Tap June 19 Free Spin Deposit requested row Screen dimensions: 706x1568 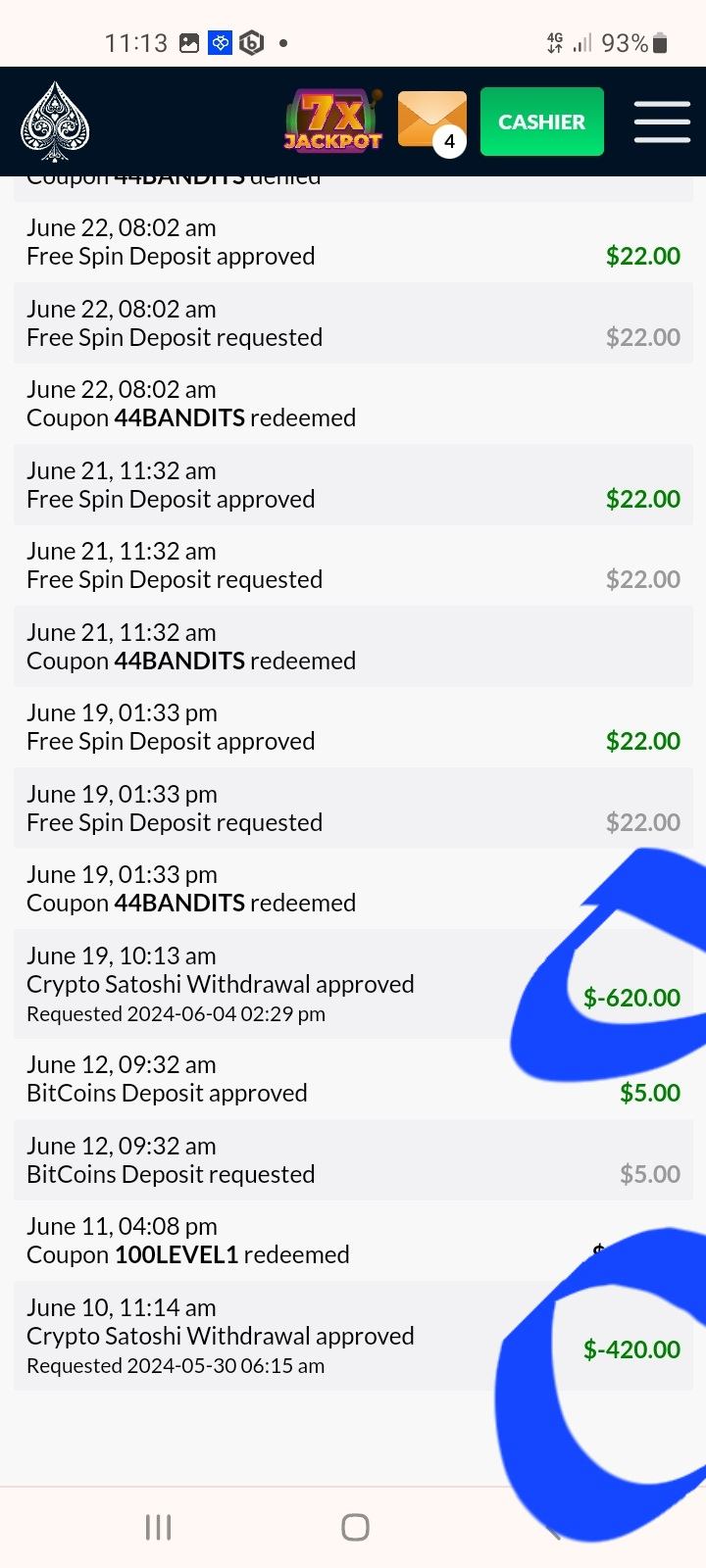tap(294, 808)
